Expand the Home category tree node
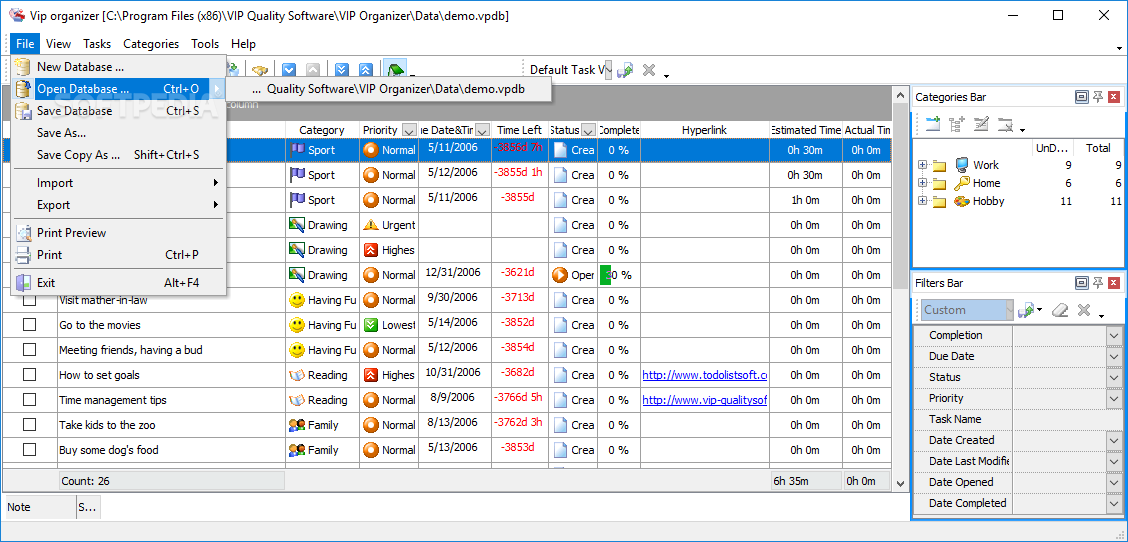 pos(923,183)
